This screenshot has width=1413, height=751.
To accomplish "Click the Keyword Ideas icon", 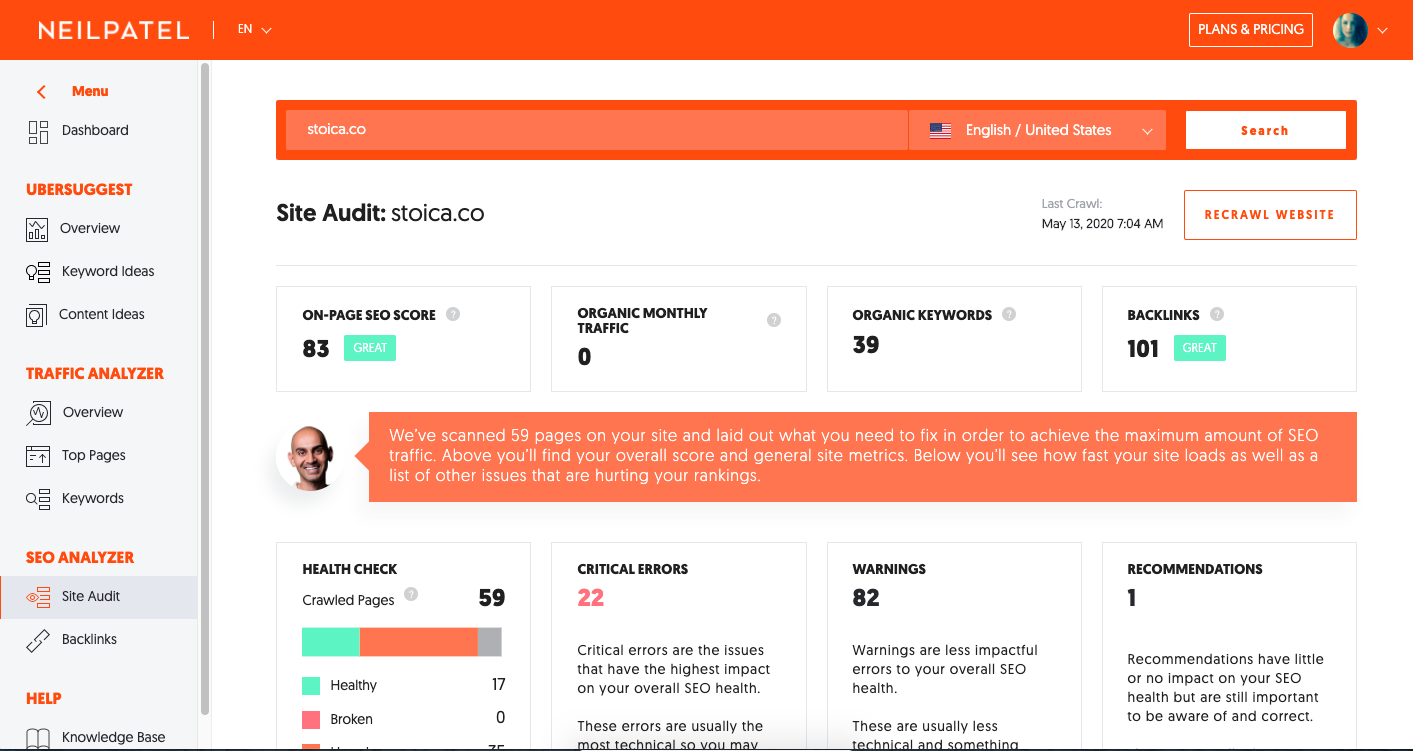I will click(38, 272).
